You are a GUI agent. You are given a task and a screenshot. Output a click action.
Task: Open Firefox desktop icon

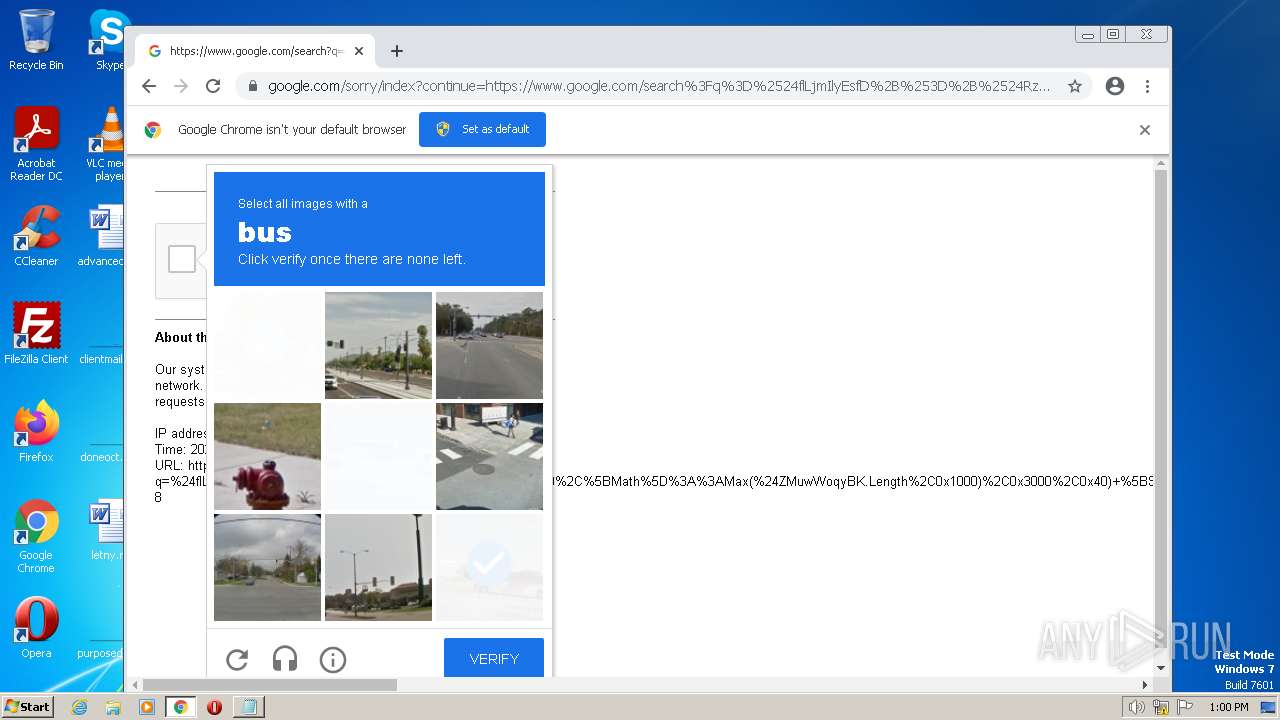tap(36, 431)
